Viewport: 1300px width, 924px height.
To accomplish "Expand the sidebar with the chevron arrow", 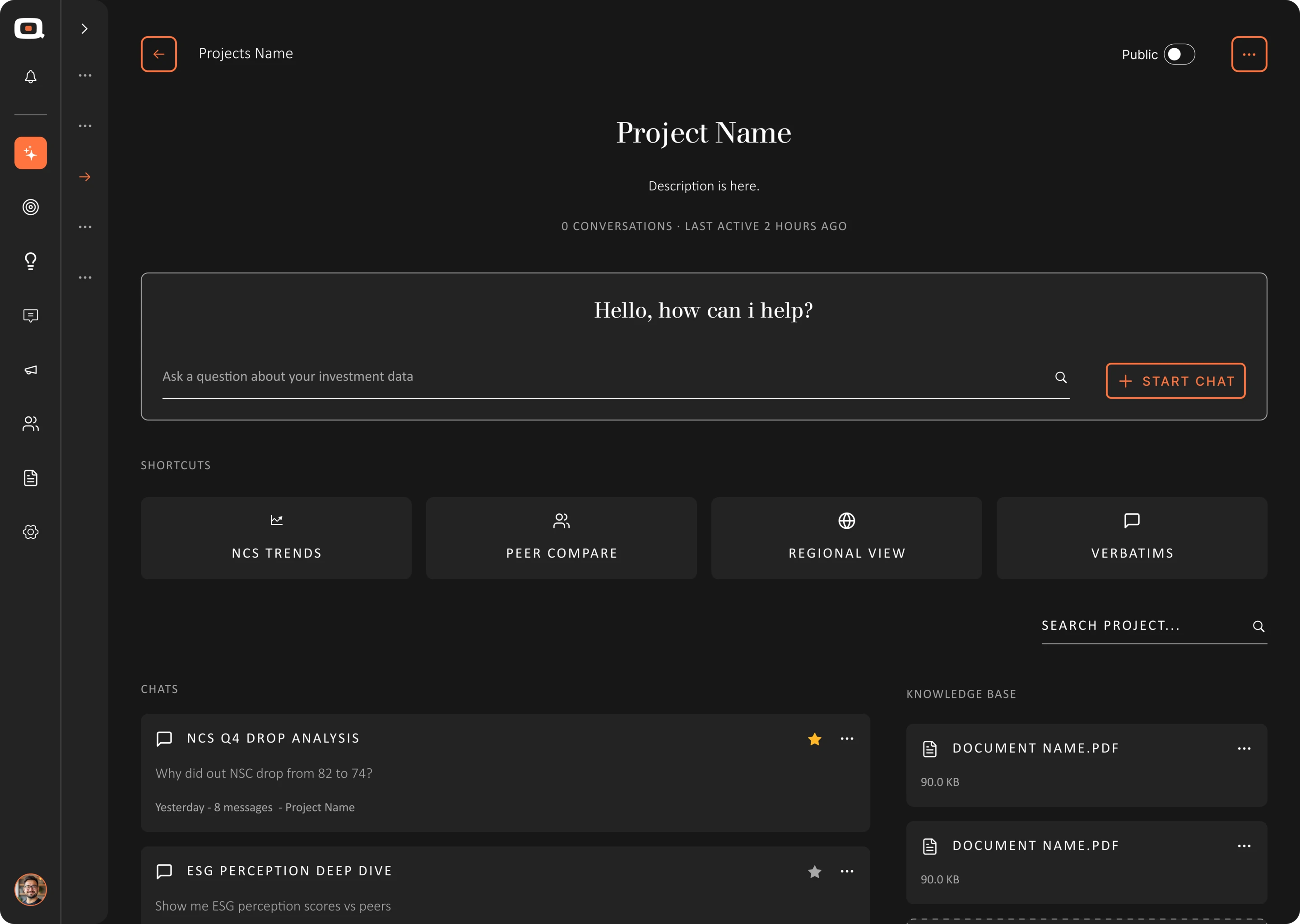I will (85, 28).
